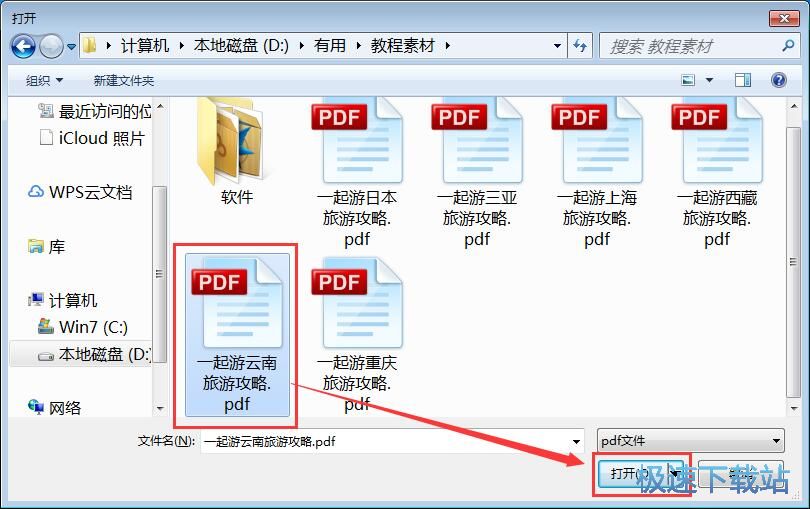Select 本地磁盘 (D:) in navigation pane

pyautogui.click(x=93, y=354)
